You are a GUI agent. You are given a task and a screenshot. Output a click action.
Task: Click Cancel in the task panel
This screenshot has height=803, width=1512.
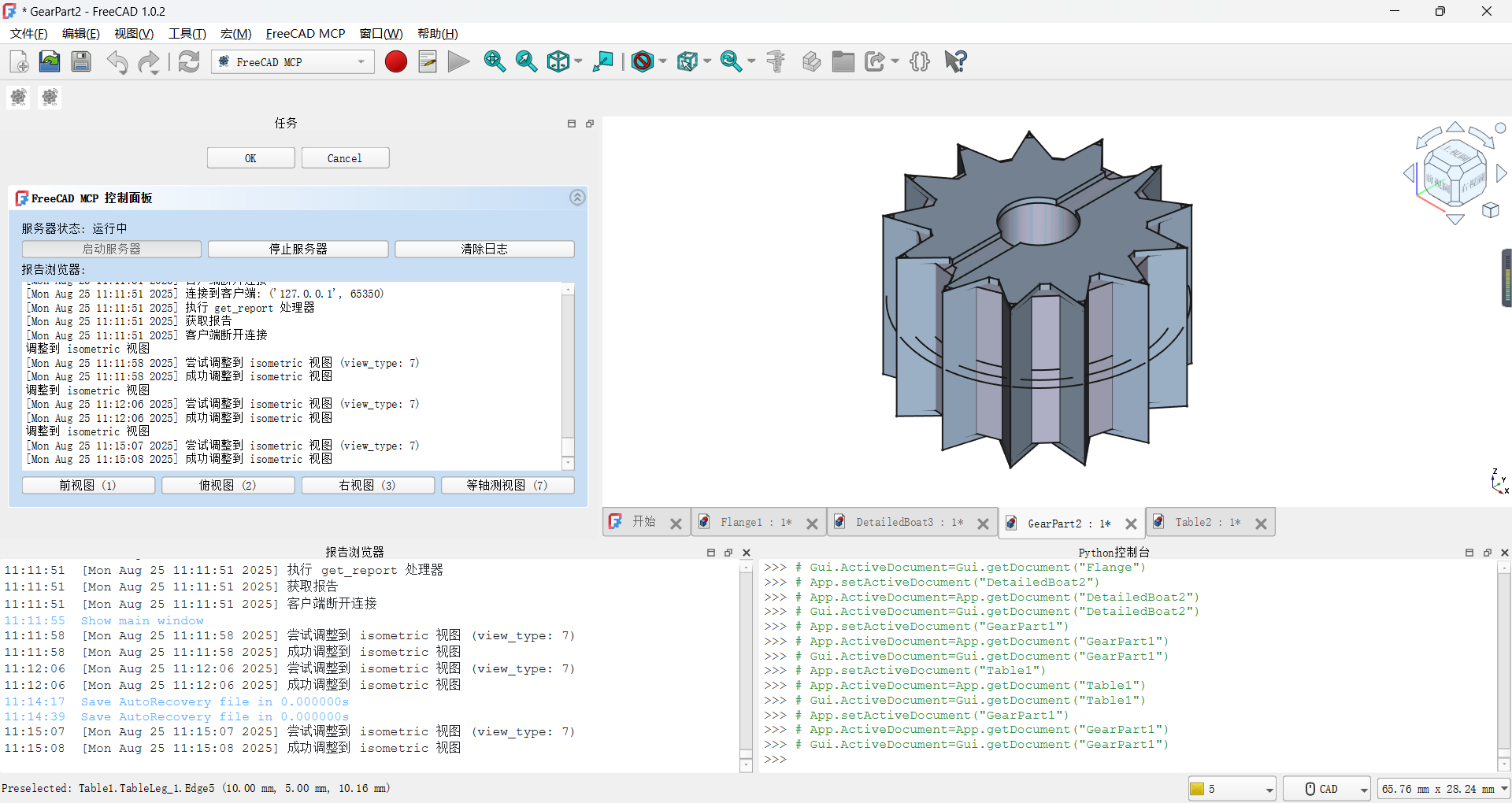[345, 158]
